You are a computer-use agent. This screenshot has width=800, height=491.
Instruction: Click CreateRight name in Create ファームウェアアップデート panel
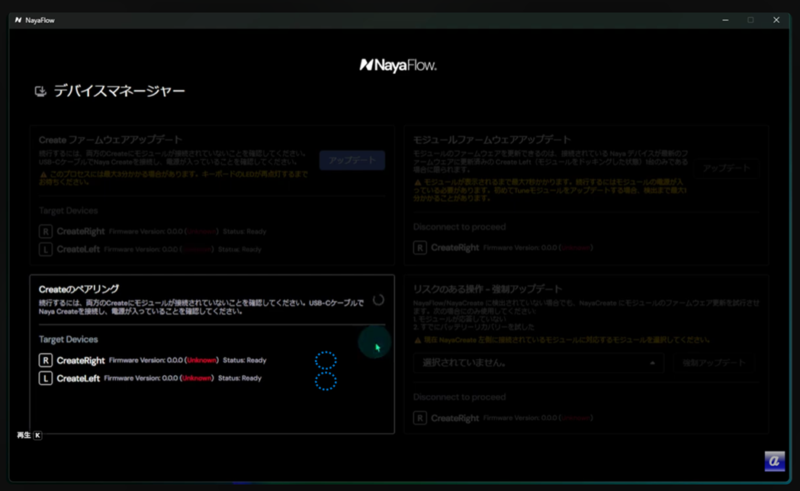81,232
